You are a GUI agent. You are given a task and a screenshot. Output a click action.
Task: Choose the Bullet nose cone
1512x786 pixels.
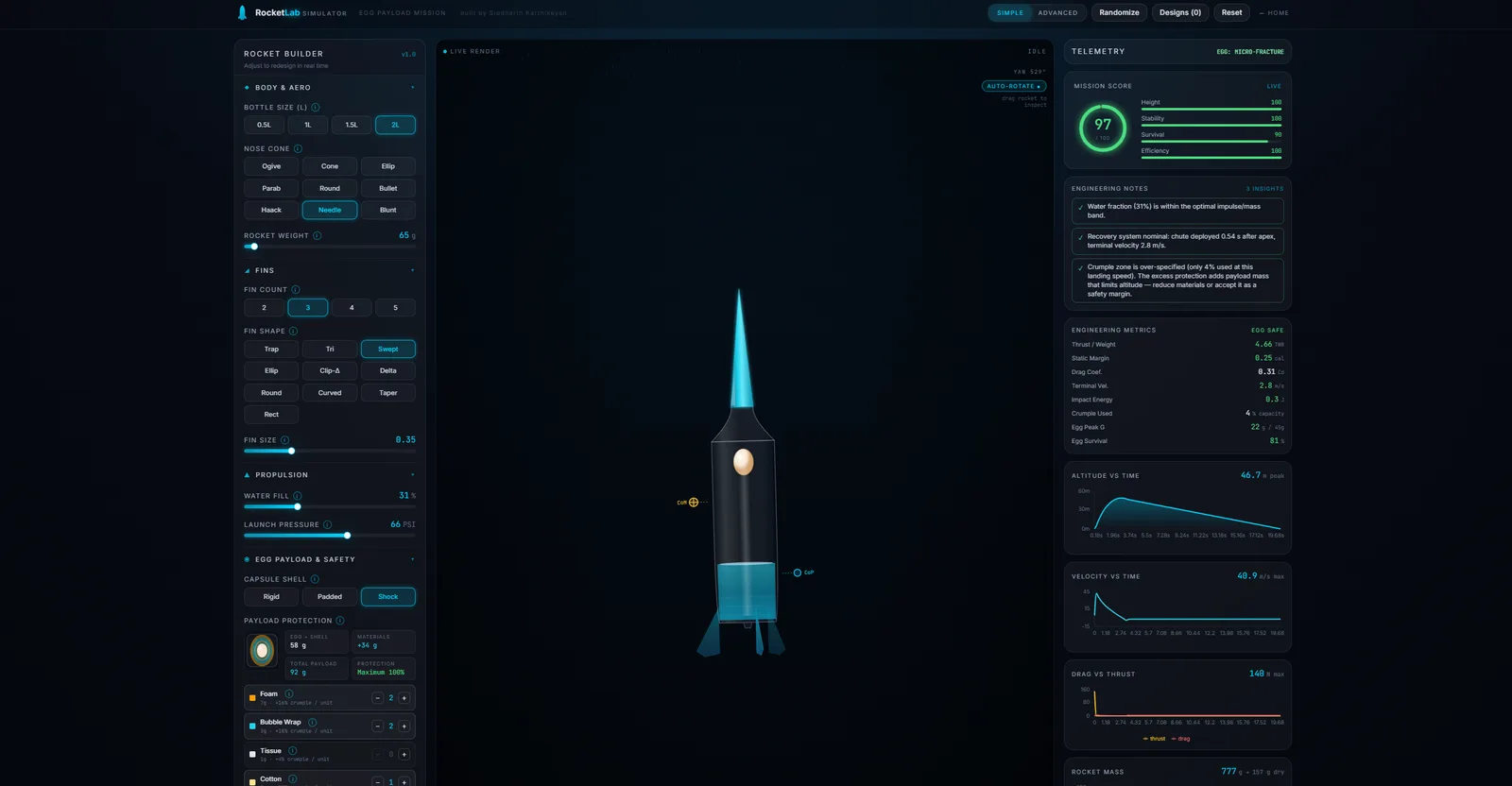pos(388,188)
